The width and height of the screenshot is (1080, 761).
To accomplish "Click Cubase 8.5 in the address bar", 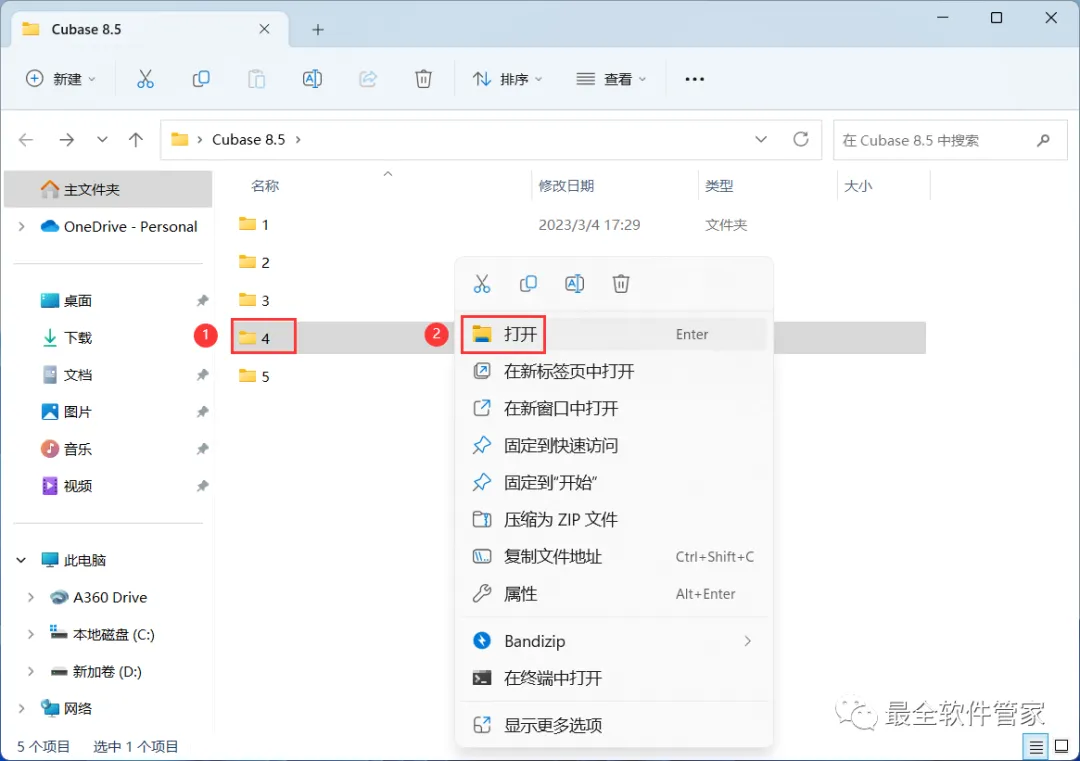I will pos(249,140).
